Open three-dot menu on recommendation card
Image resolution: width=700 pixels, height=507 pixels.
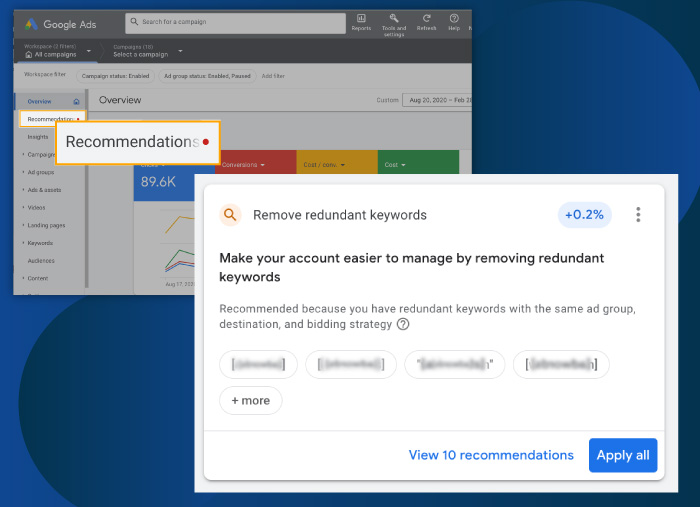638,215
